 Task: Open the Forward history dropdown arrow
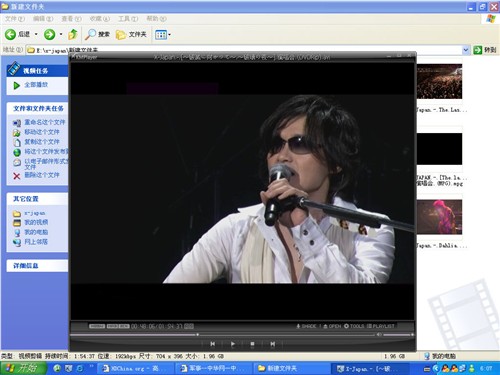tap(61, 34)
